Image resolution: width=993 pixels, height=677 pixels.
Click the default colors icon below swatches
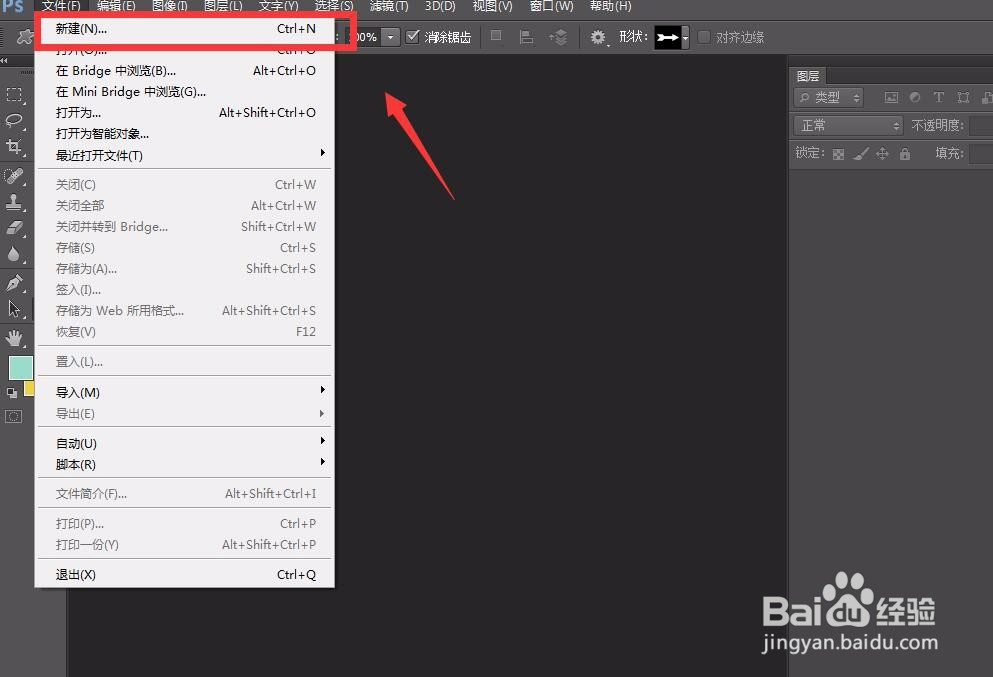click(x=12, y=393)
